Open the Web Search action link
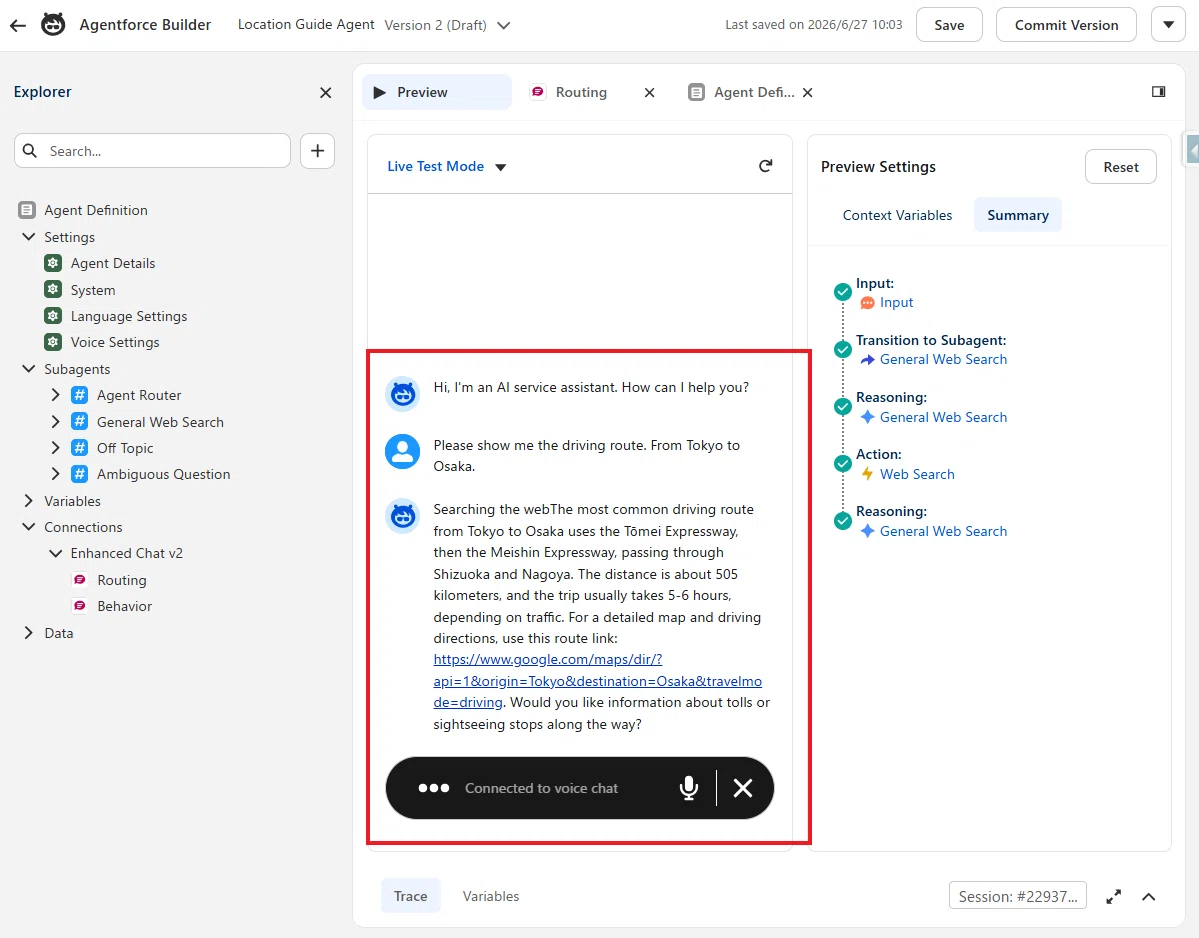 917,474
